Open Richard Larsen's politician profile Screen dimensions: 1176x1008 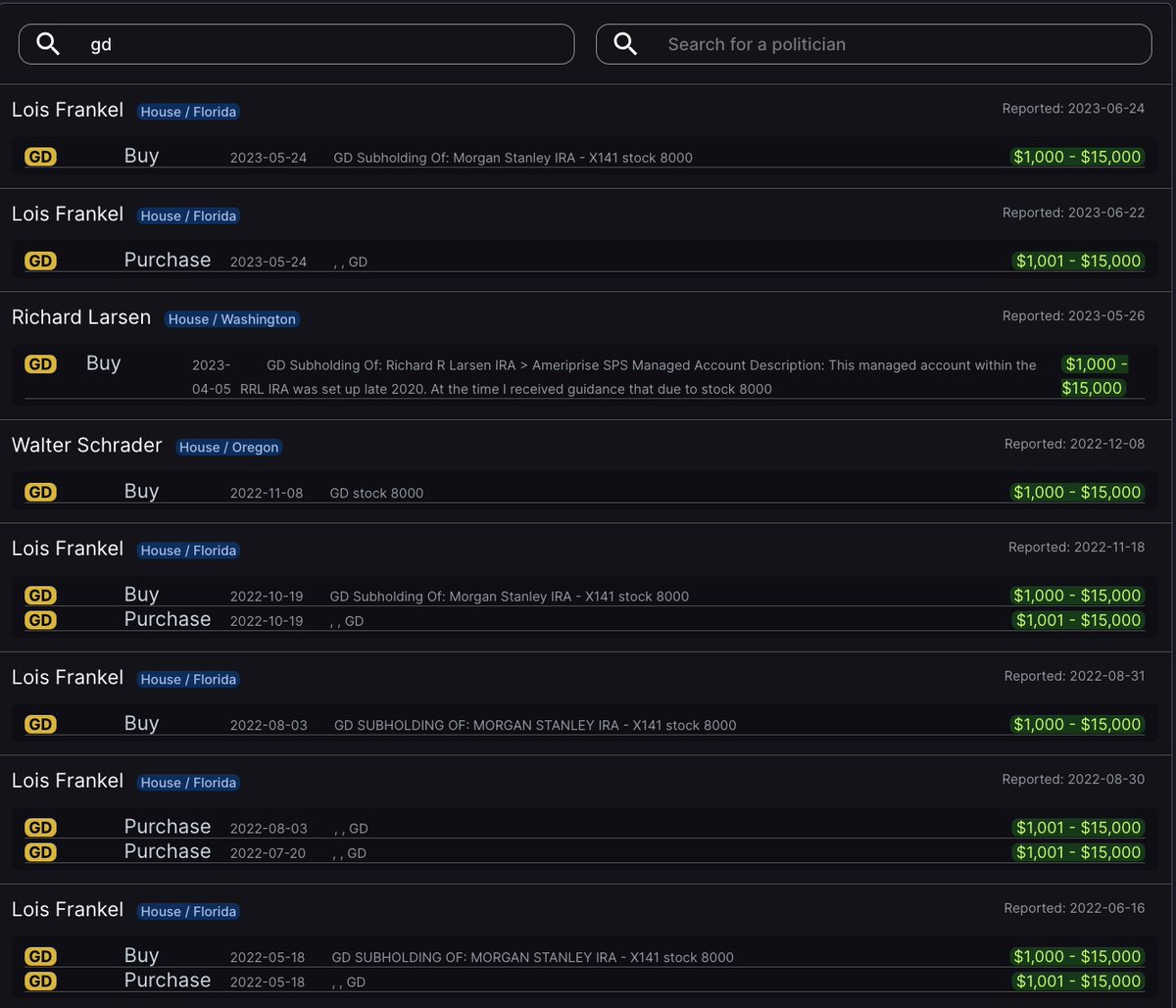point(81,317)
